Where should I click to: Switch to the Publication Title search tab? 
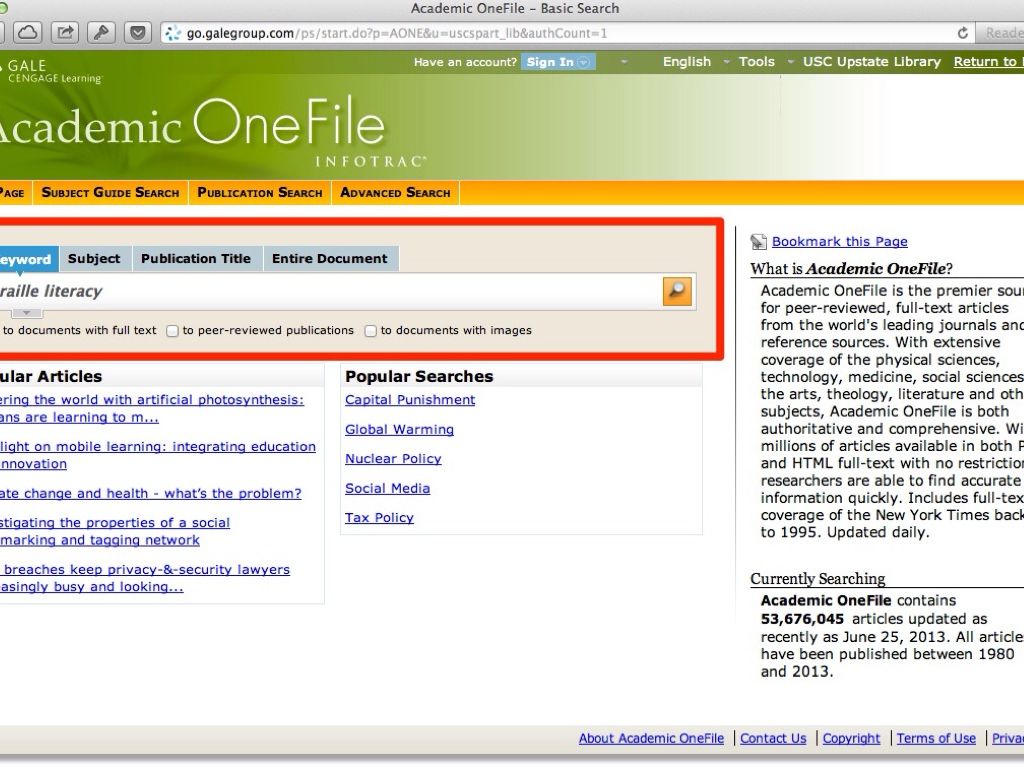[196, 258]
